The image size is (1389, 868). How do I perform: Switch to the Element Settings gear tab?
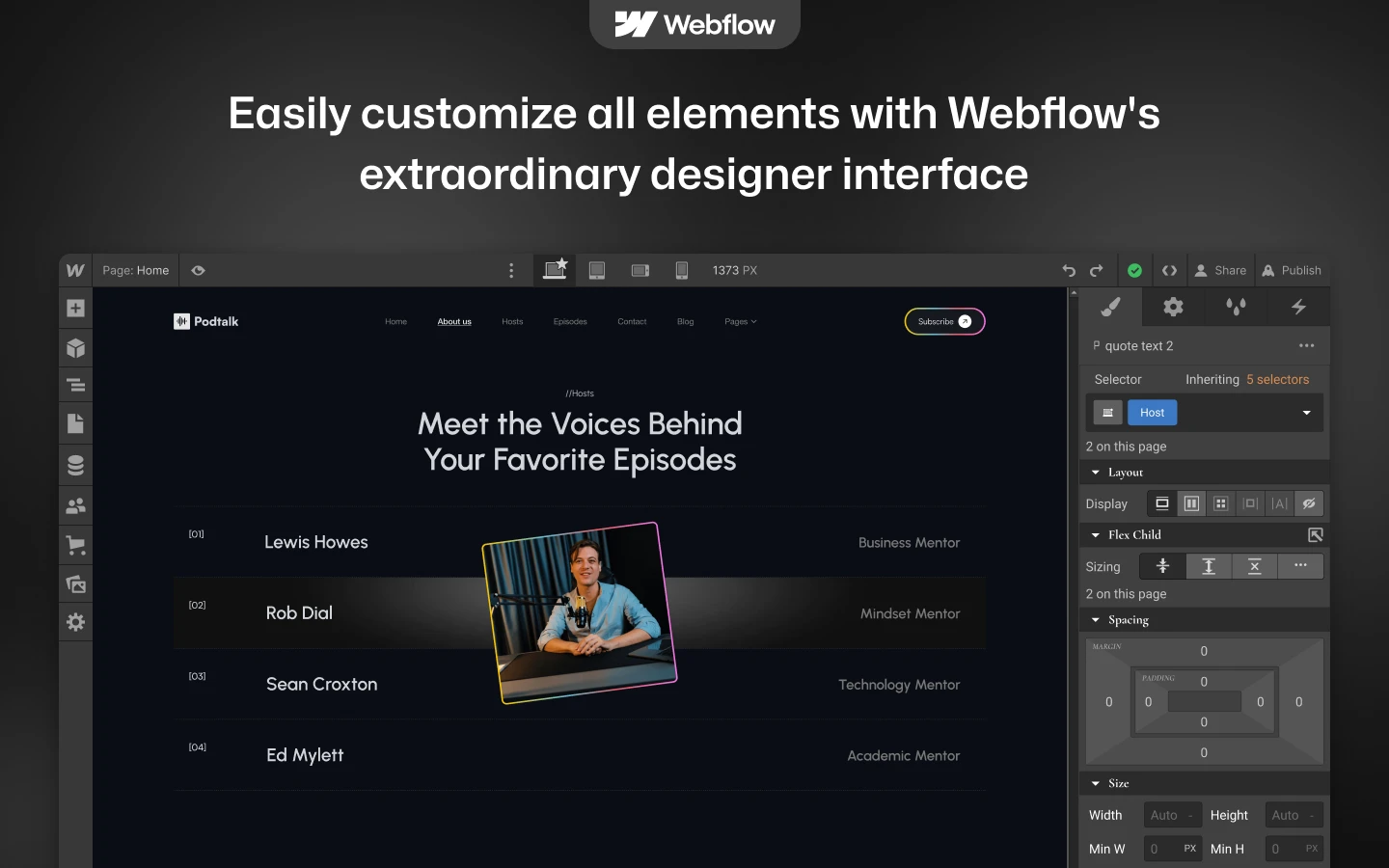1173,307
